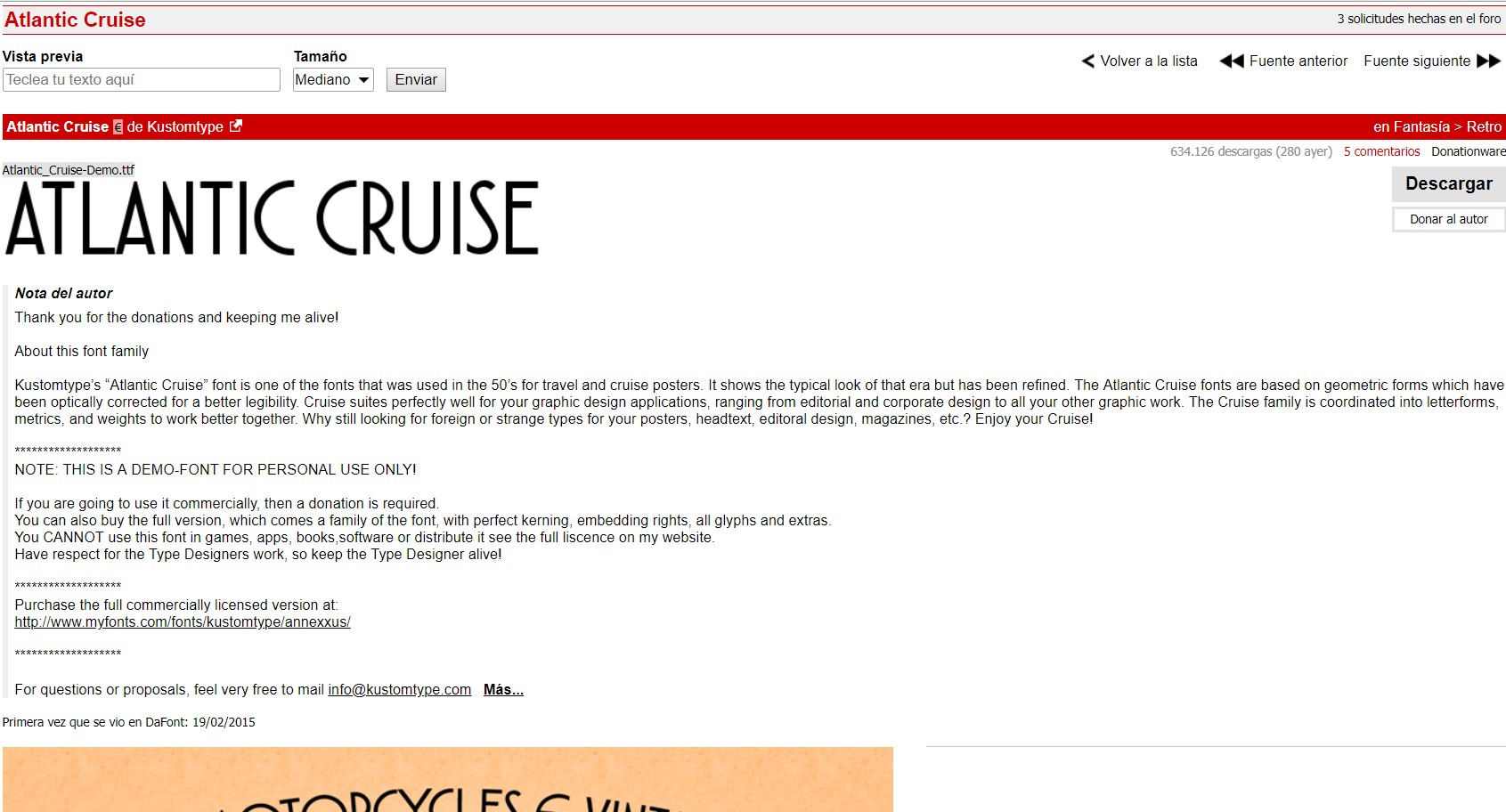
Task: Focus the Vista previa text field
Action: coord(142,80)
